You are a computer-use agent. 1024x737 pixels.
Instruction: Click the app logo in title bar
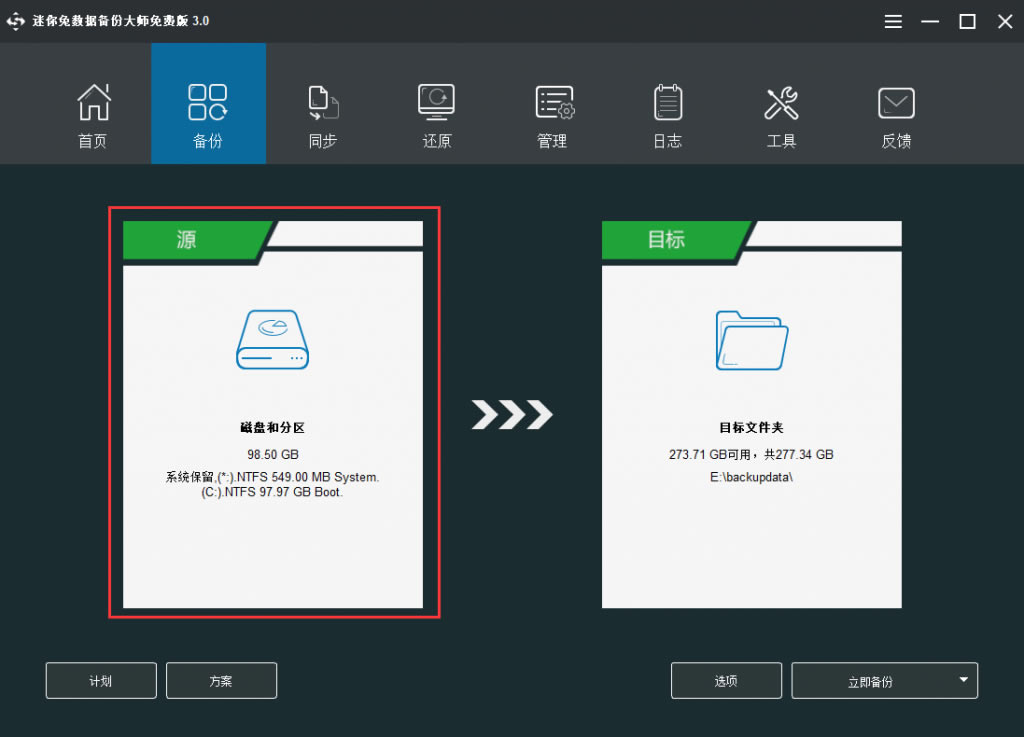click(x=16, y=21)
